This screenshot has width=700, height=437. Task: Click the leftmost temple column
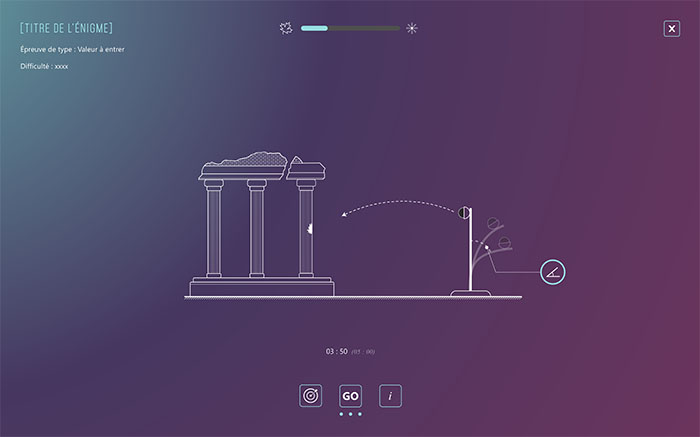213,230
